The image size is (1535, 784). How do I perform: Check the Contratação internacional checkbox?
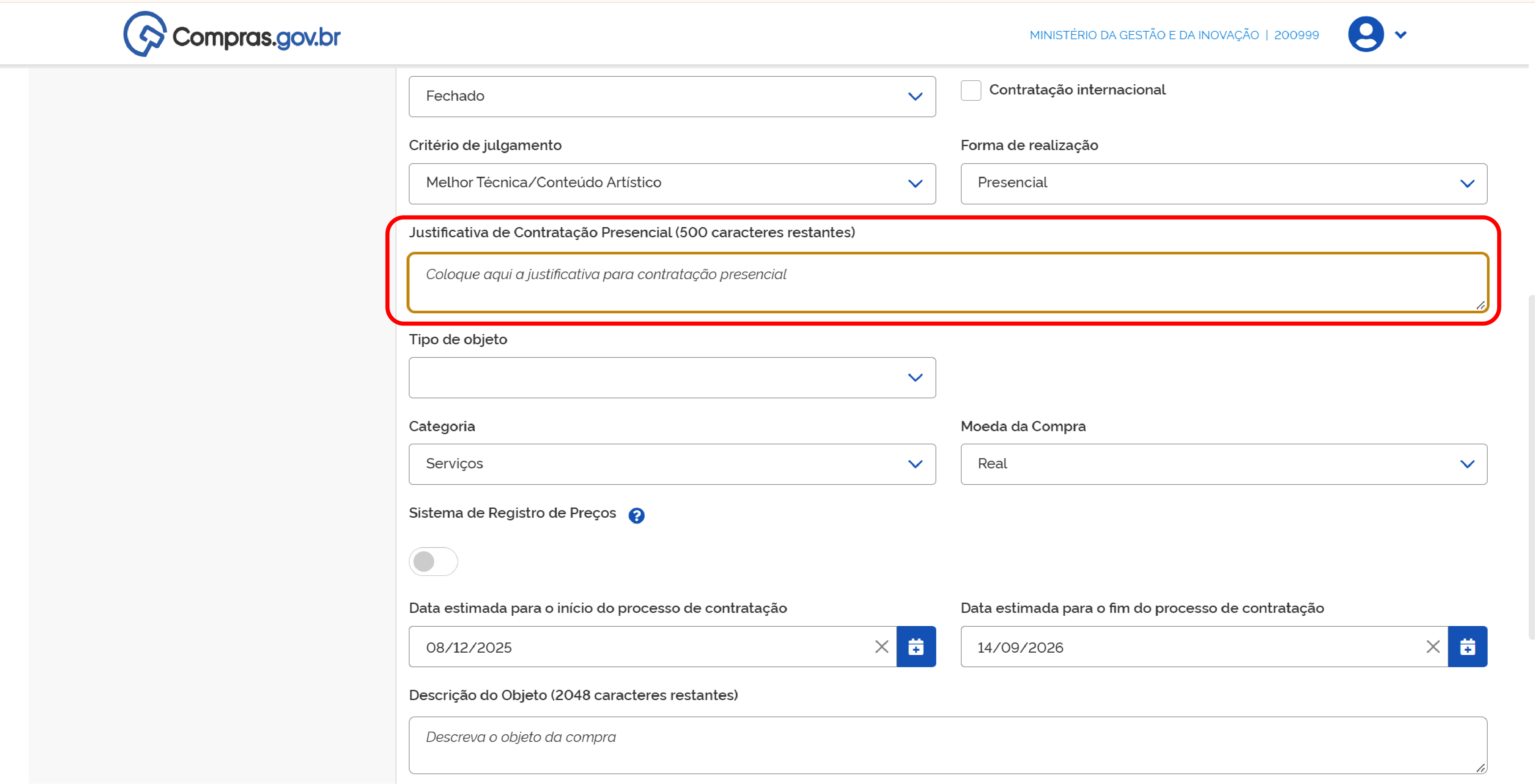click(971, 91)
